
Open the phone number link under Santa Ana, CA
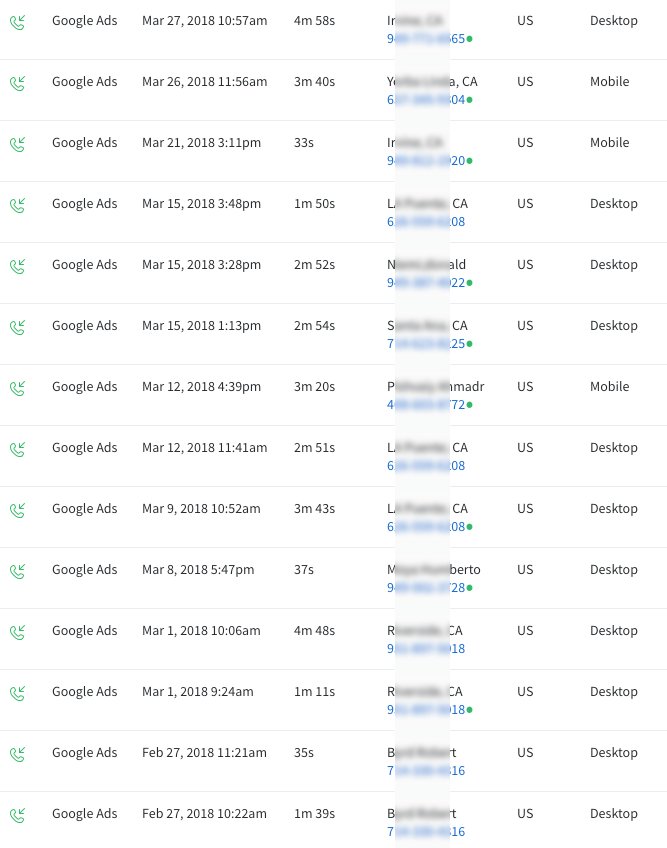(426, 344)
